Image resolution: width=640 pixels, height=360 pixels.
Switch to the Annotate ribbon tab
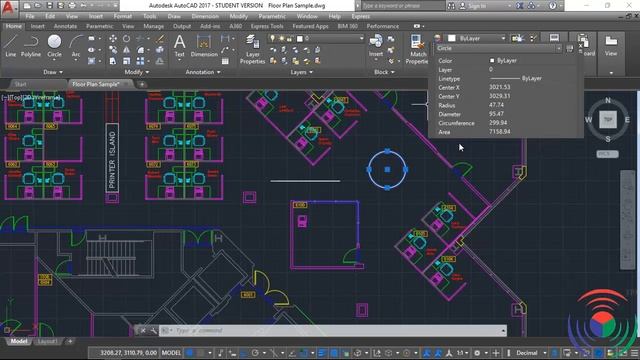point(65,26)
